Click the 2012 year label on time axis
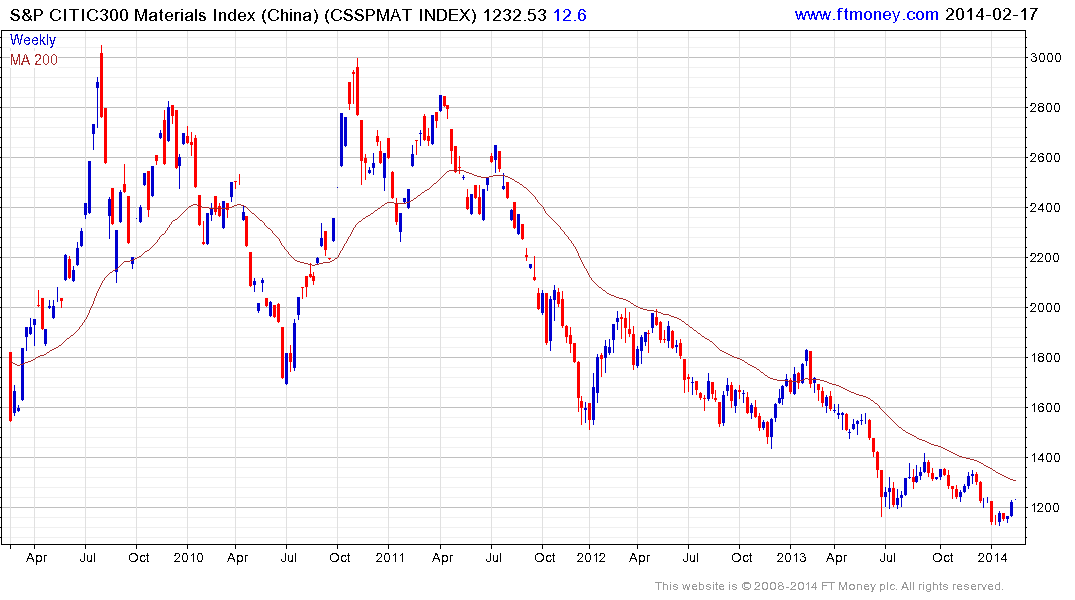Screen dimensions: 1075x600 [591, 558]
